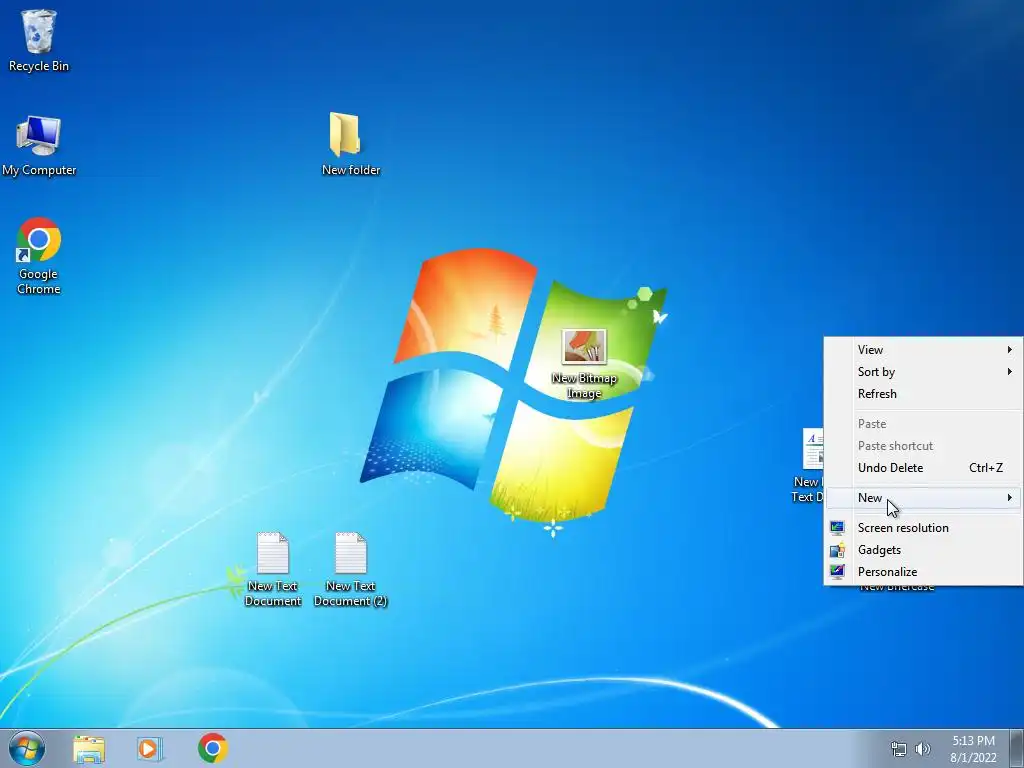Choose New in the context menu

pos(923,498)
